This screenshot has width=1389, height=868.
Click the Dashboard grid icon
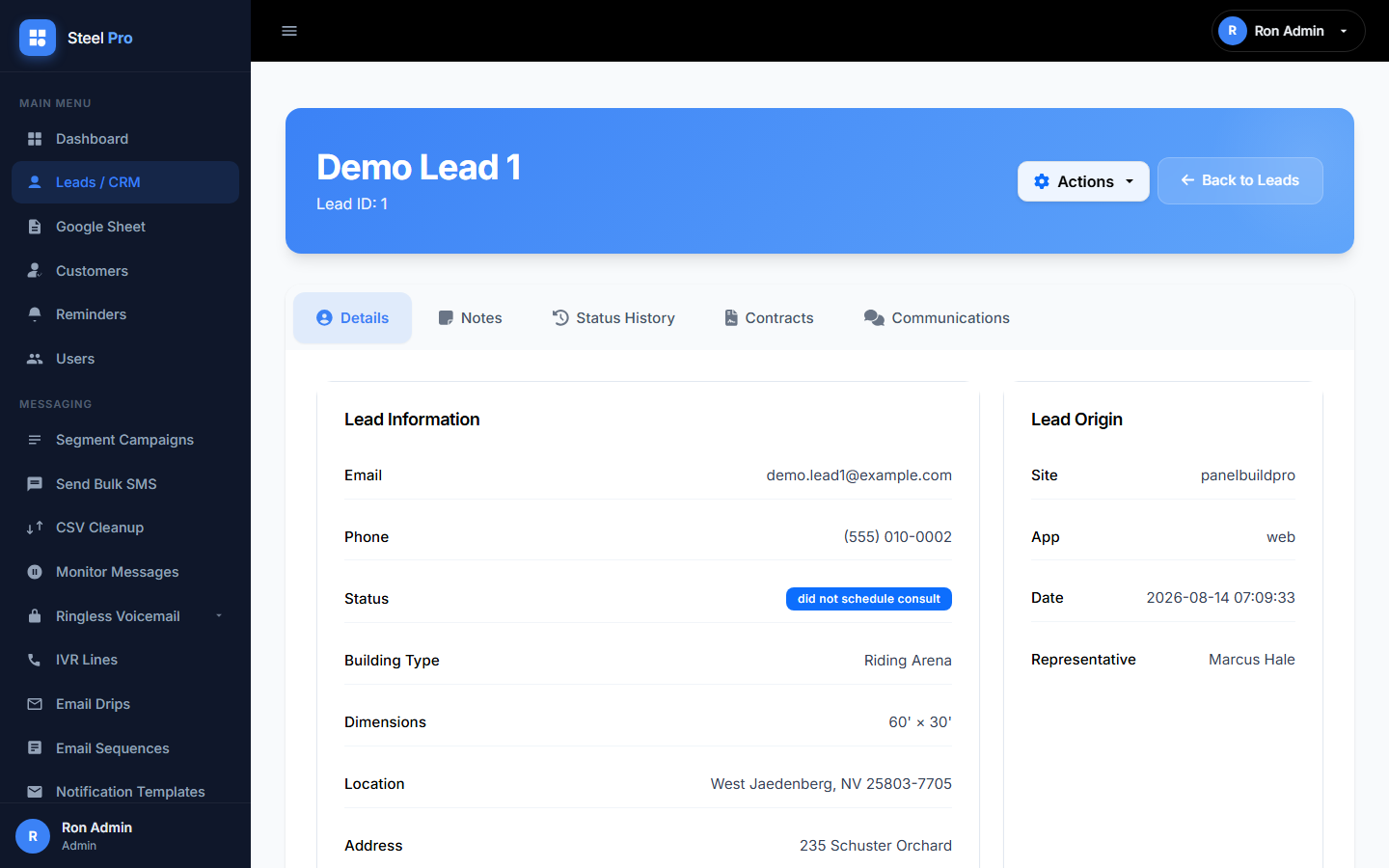click(35, 139)
